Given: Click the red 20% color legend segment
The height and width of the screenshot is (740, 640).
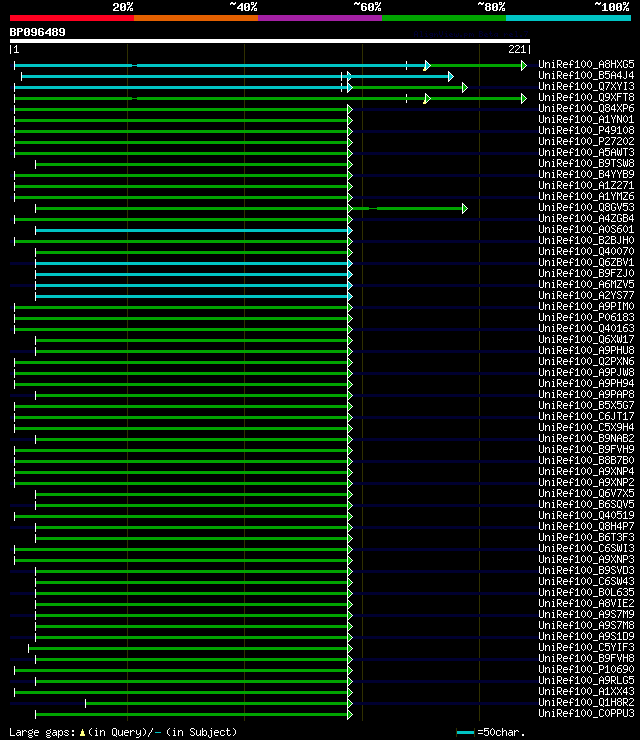Looking at the screenshot, I should [x=72, y=18].
